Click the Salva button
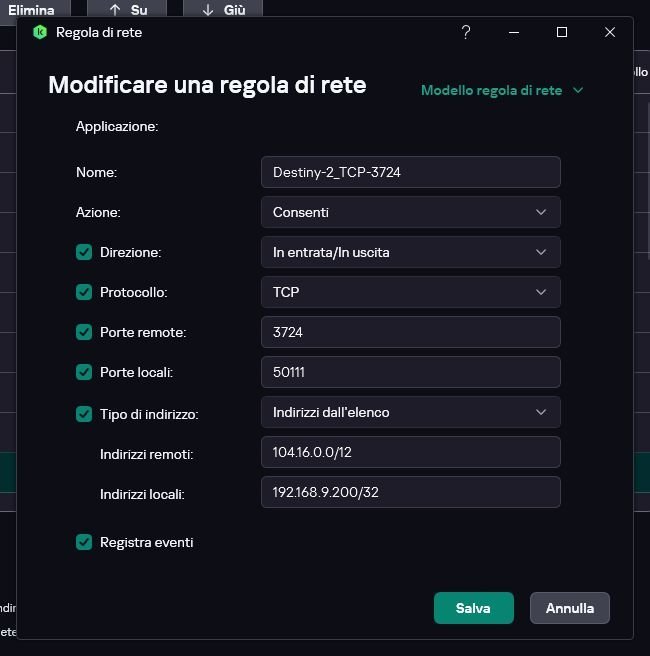This screenshot has height=656, width=650. 473,608
